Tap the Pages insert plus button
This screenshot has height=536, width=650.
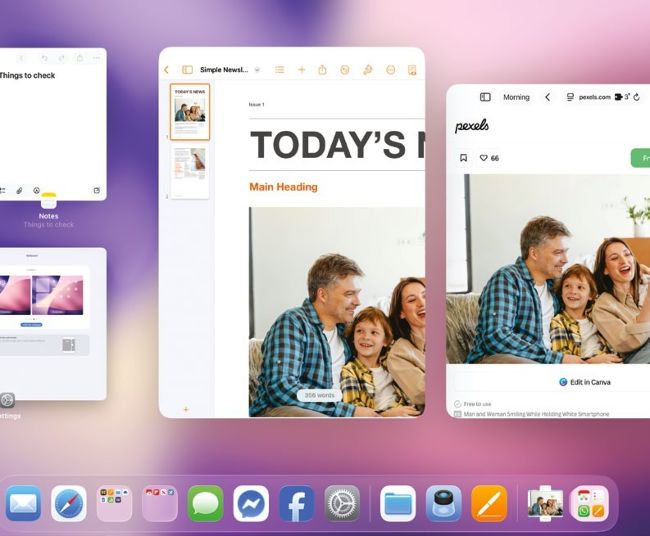(302, 70)
